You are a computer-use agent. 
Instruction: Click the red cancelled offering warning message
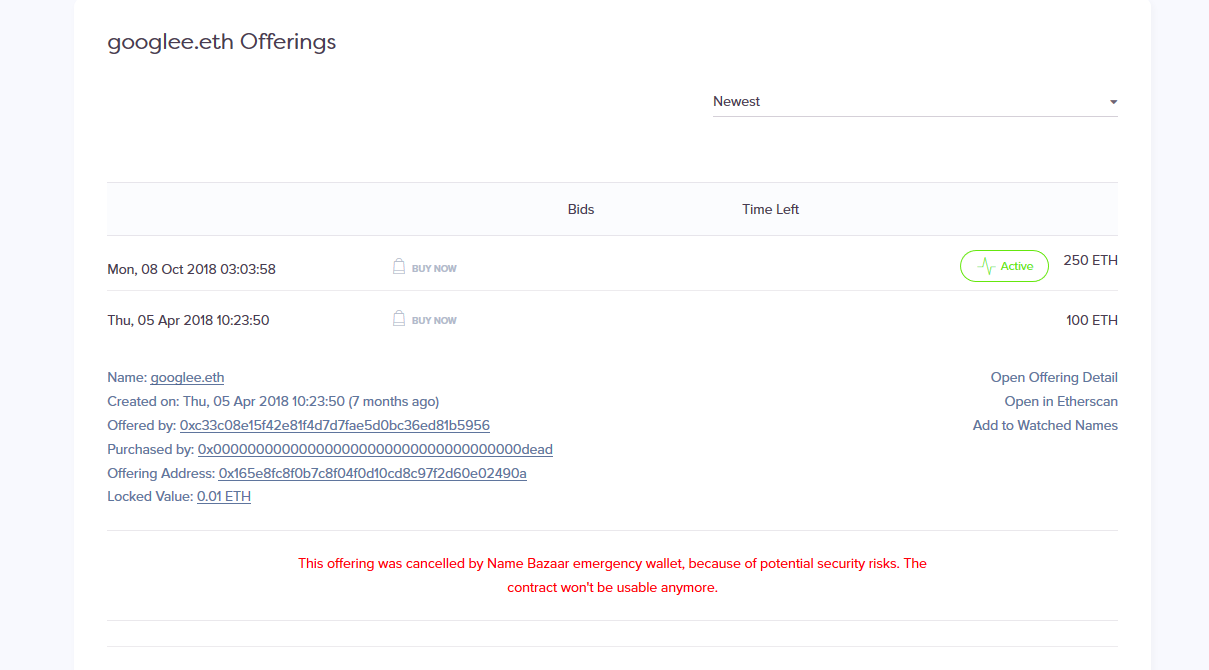click(612, 575)
